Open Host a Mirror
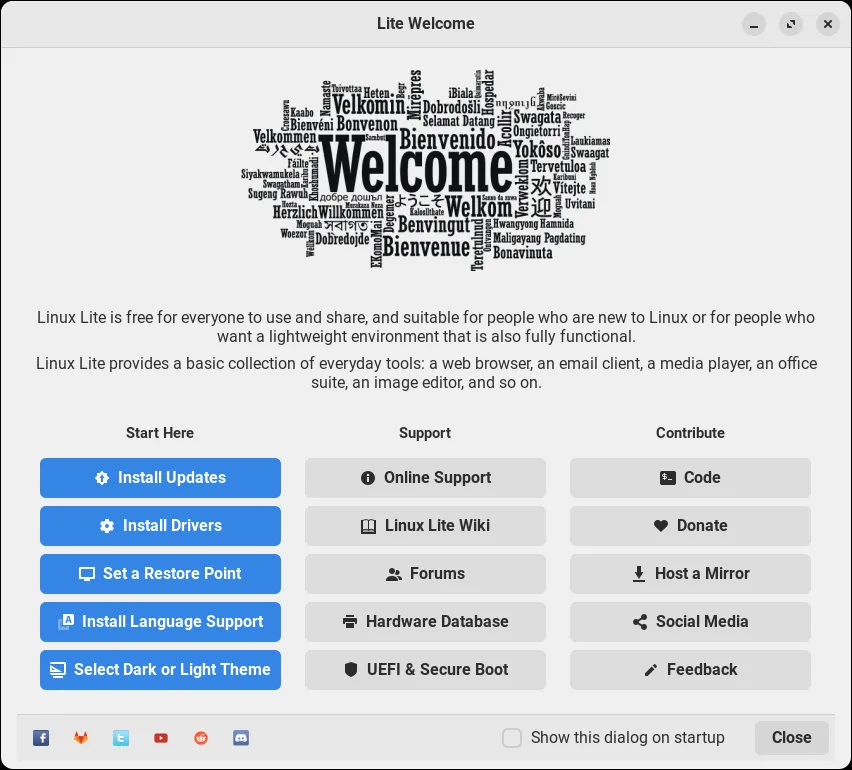The width and height of the screenshot is (852, 770). coord(690,573)
